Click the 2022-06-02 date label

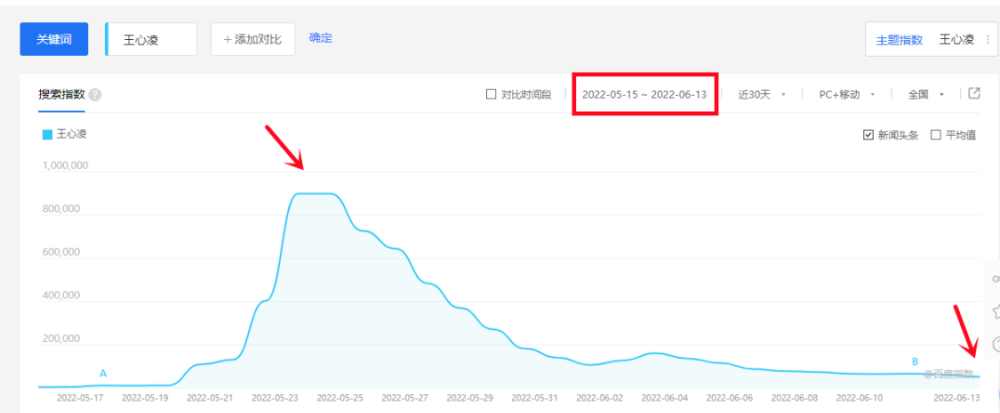click(x=599, y=398)
